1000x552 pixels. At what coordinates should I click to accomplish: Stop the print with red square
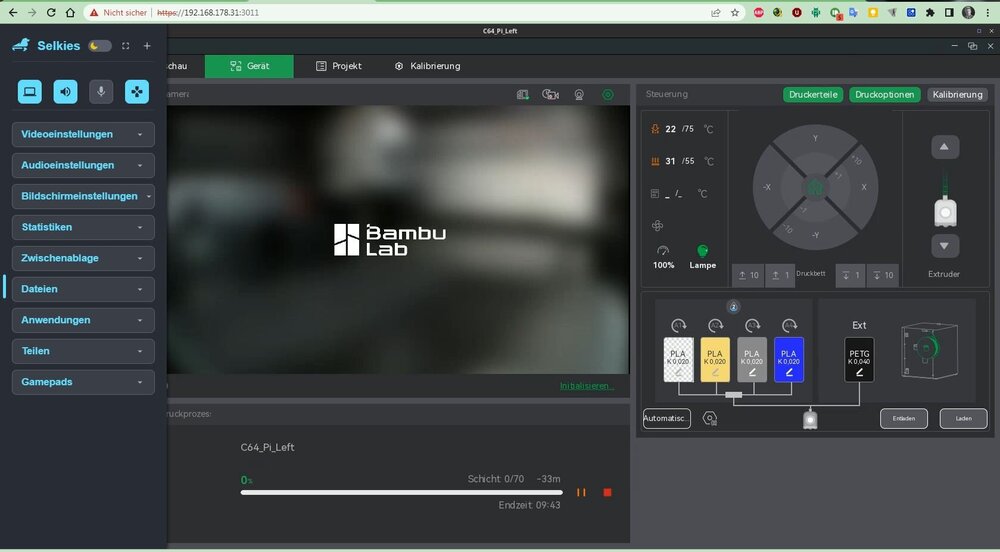pos(607,493)
